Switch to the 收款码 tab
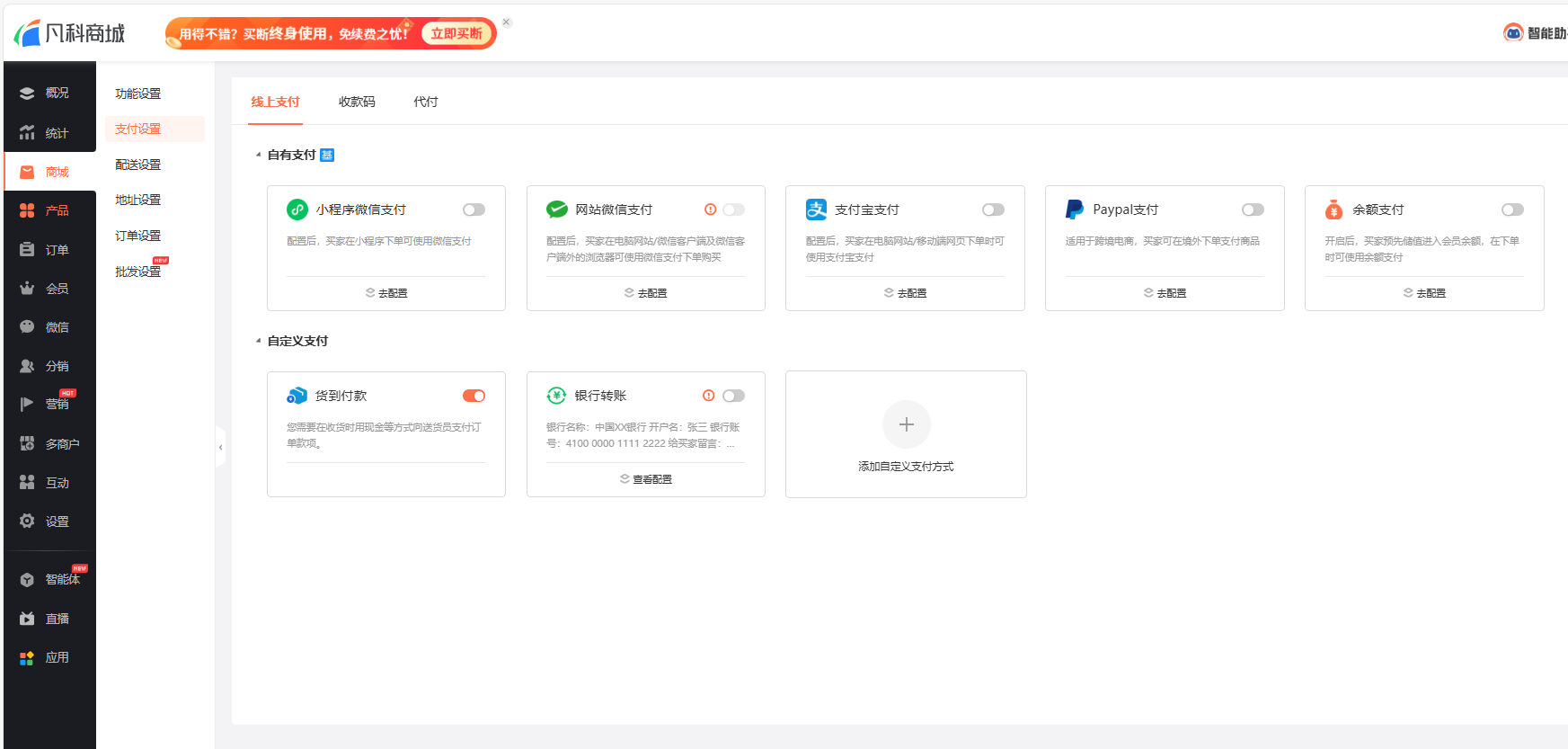Screen dimensions: 1568x749 tap(357, 102)
